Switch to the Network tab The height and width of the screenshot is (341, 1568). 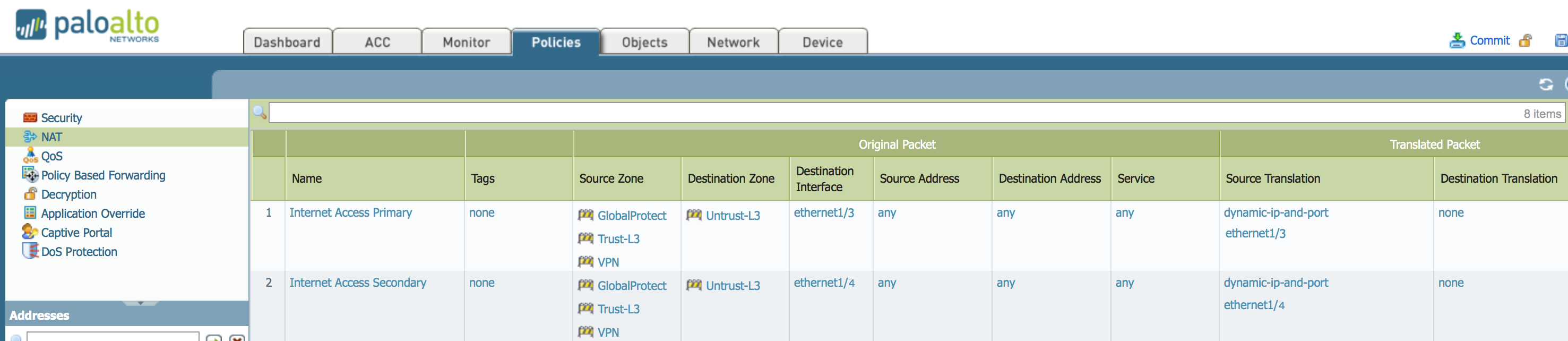click(733, 42)
